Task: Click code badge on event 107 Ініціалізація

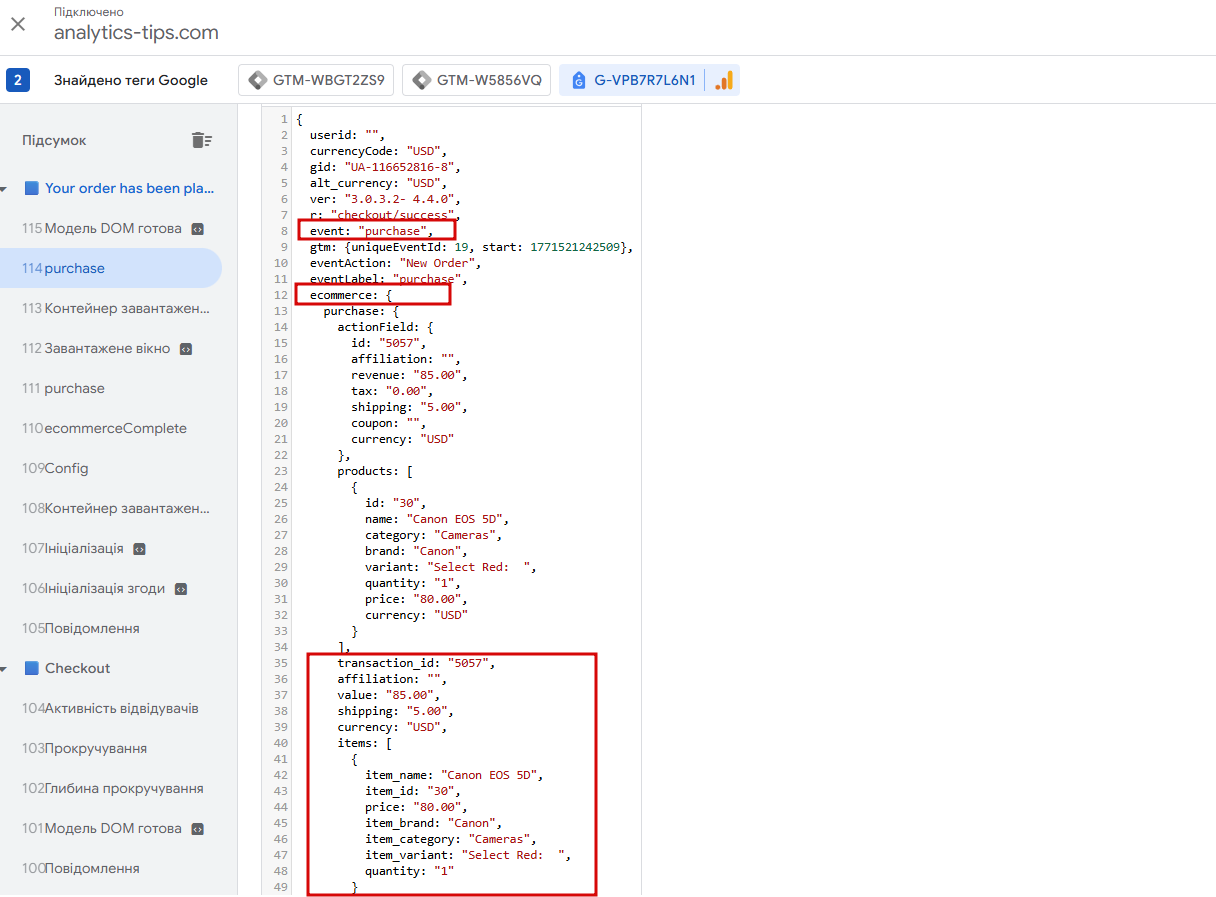Action: (x=139, y=549)
